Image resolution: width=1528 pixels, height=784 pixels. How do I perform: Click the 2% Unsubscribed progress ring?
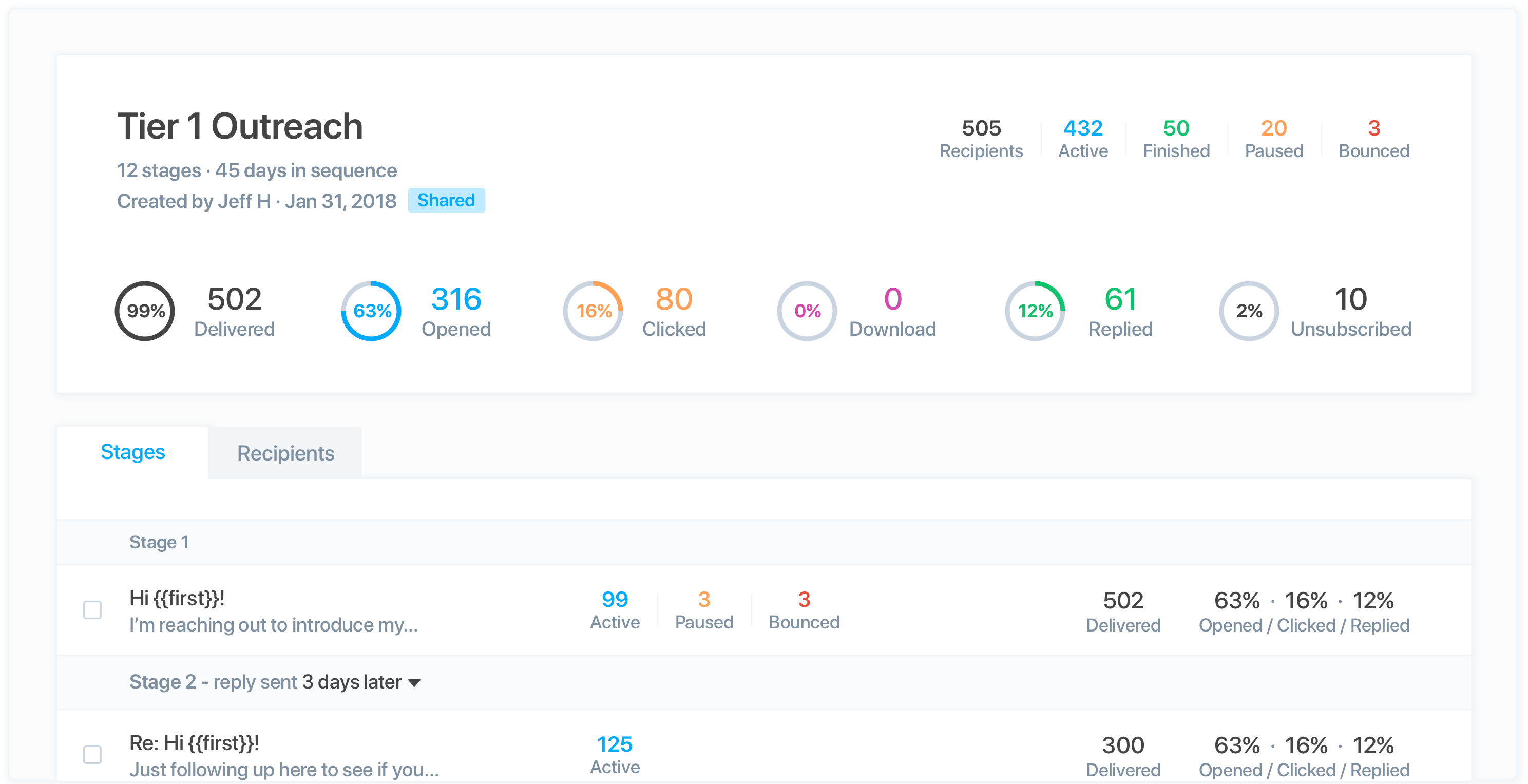click(1249, 311)
